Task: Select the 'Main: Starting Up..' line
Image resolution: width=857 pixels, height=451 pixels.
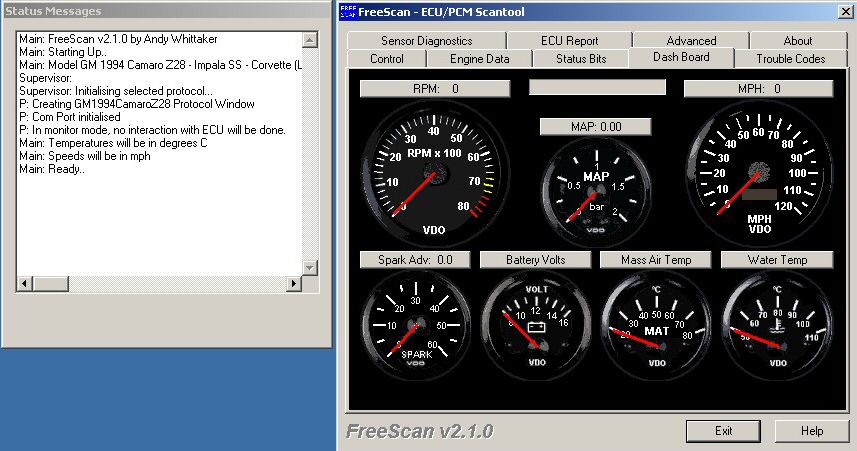Action: click(63, 52)
